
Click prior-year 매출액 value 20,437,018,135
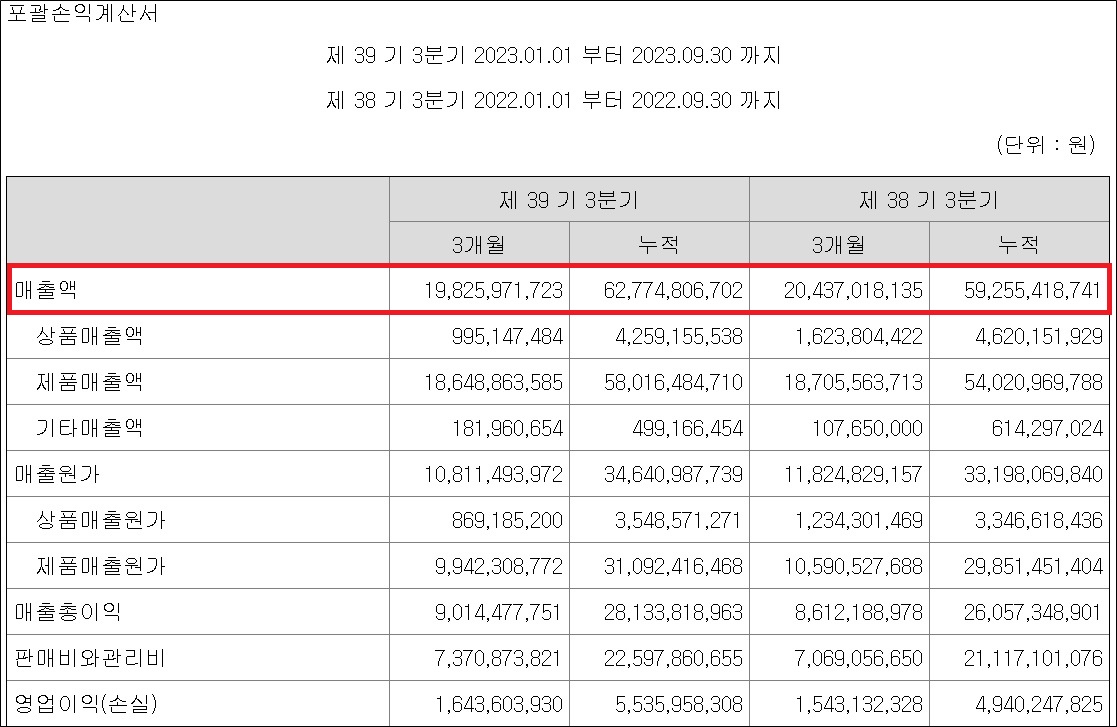853,291
